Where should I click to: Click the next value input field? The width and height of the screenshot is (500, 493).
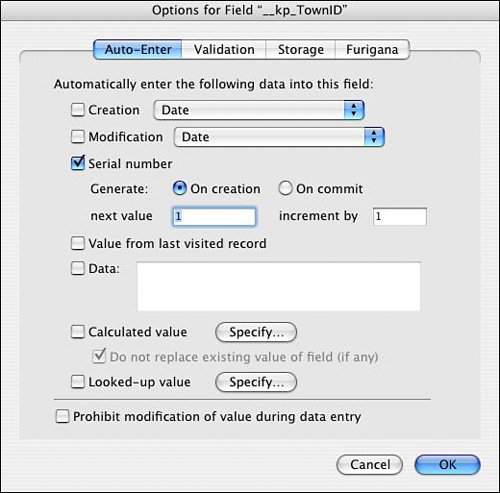(214, 216)
